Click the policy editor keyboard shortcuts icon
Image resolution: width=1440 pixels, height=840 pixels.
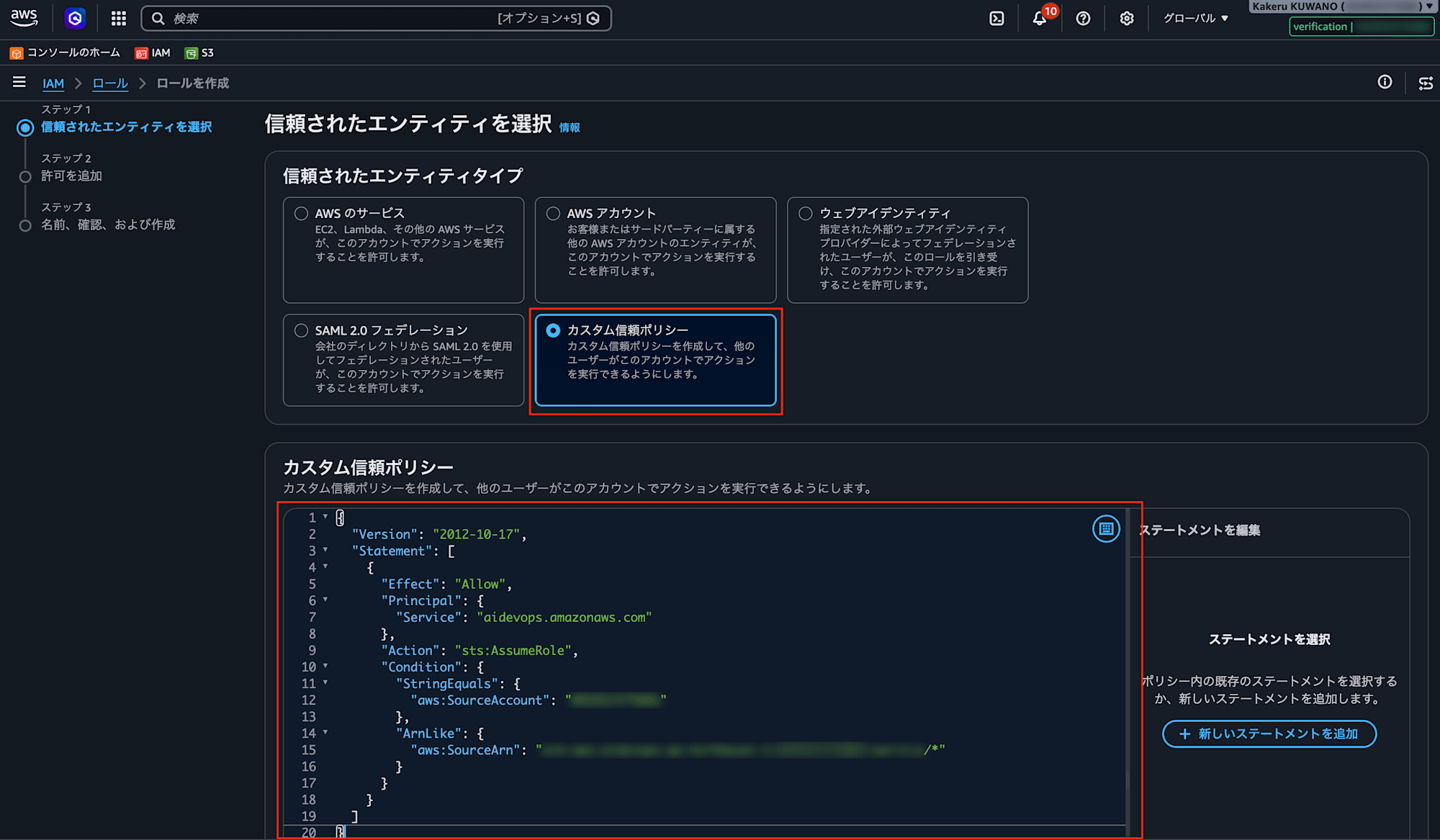pyautogui.click(x=1106, y=529)
